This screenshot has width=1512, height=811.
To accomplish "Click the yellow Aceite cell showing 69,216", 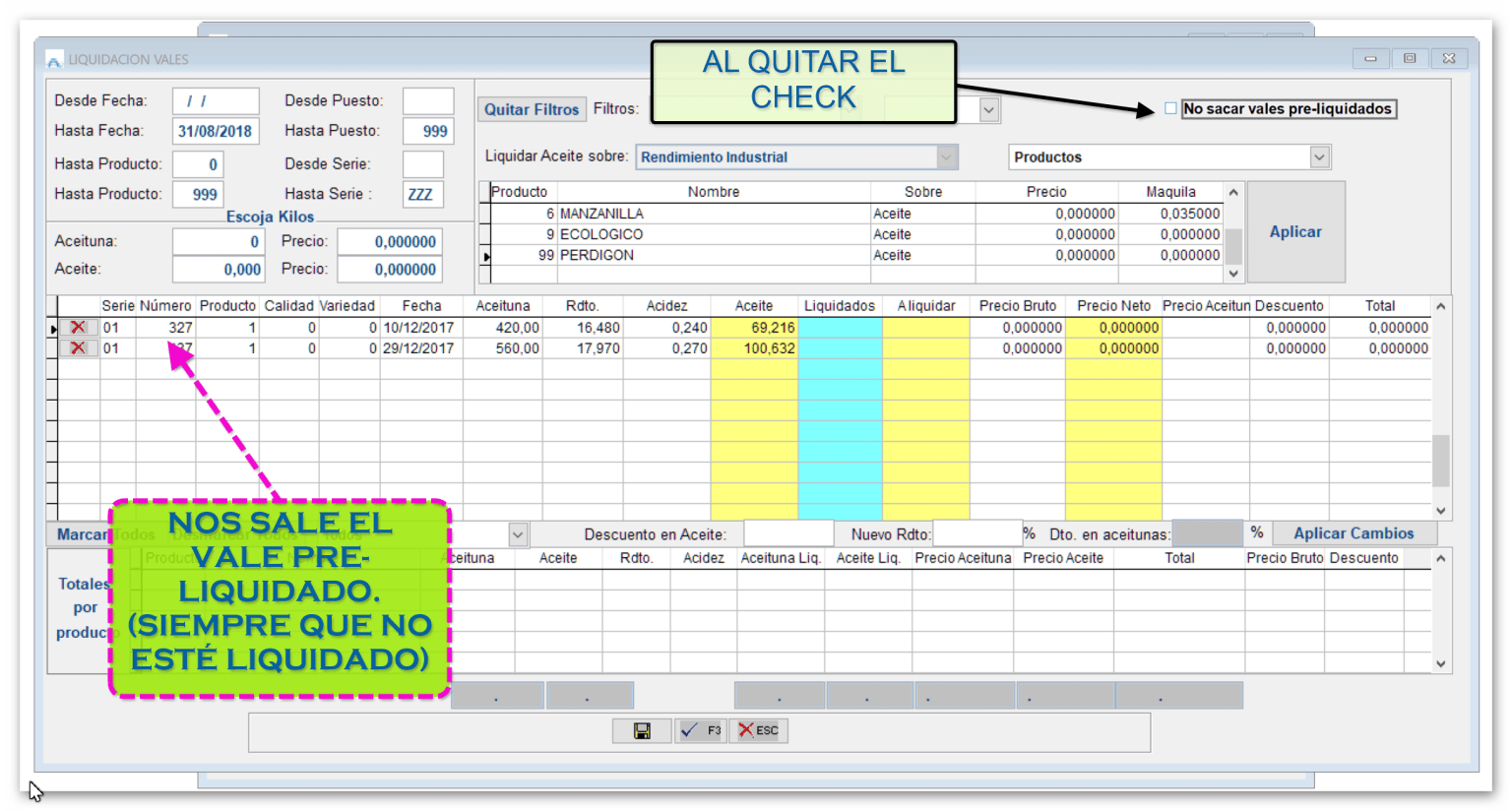I will point(754,328).
